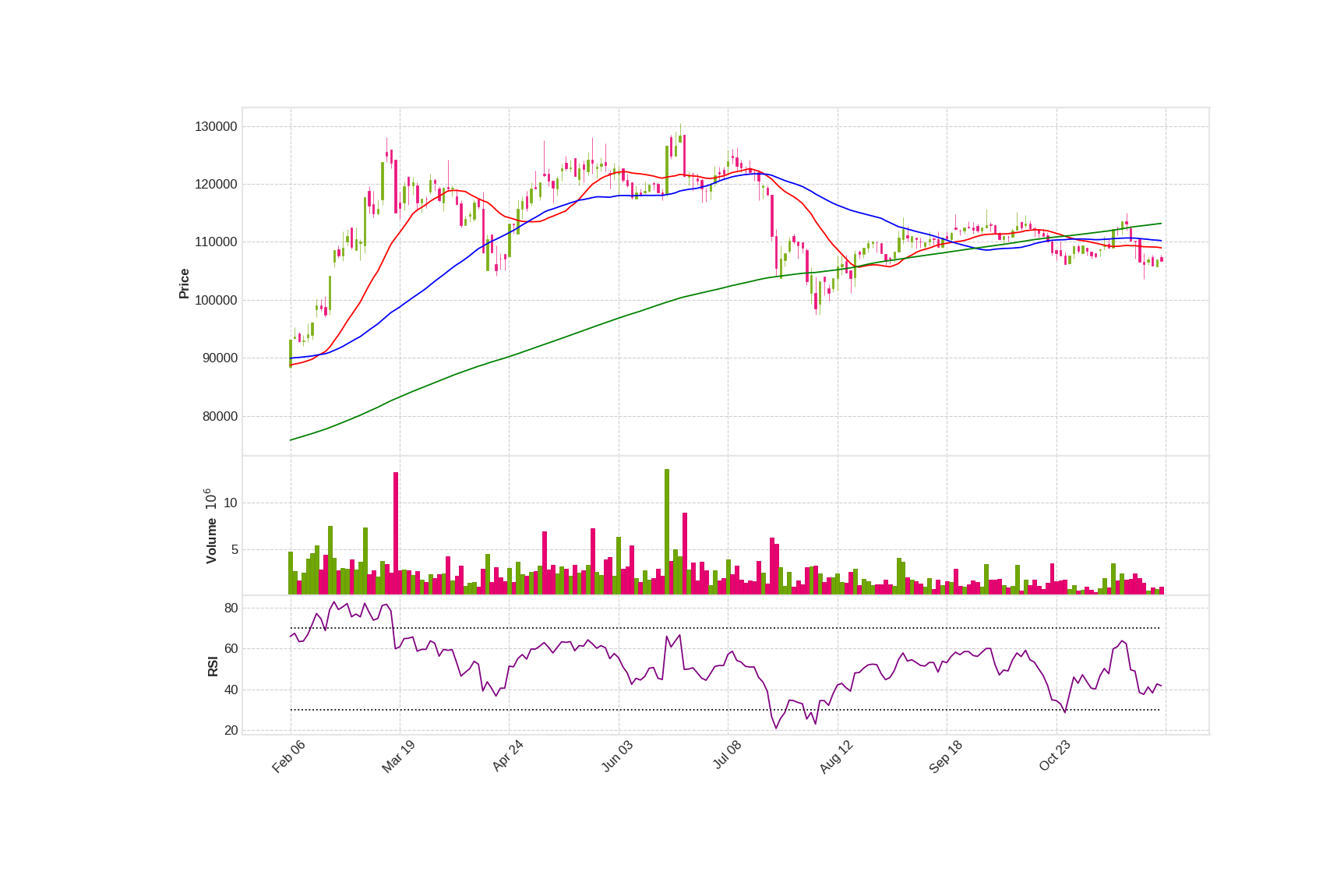1344x896 pixels.
Task: Click the tallest green volume bar in June
Action: [x=667, y=531]
